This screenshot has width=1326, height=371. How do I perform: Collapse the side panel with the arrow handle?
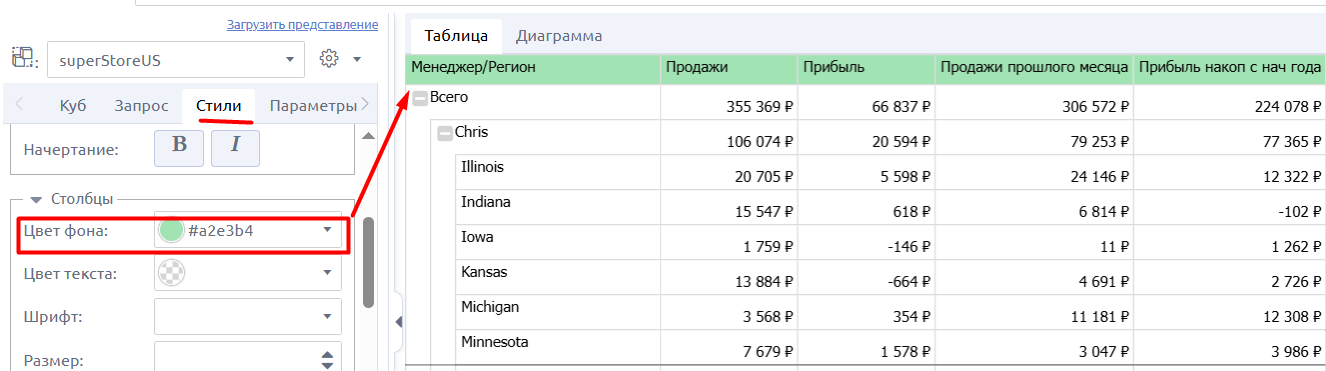(398, 321)
